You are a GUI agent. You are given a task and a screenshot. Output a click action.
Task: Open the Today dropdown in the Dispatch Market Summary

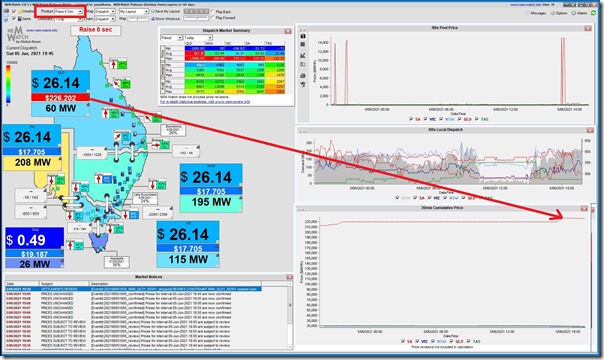(x=198, y=37)
